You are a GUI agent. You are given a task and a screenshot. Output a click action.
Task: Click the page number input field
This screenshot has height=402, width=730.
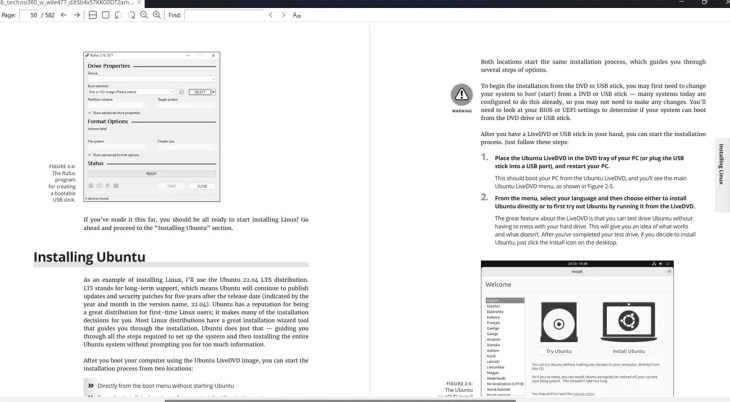click(29, 15)
